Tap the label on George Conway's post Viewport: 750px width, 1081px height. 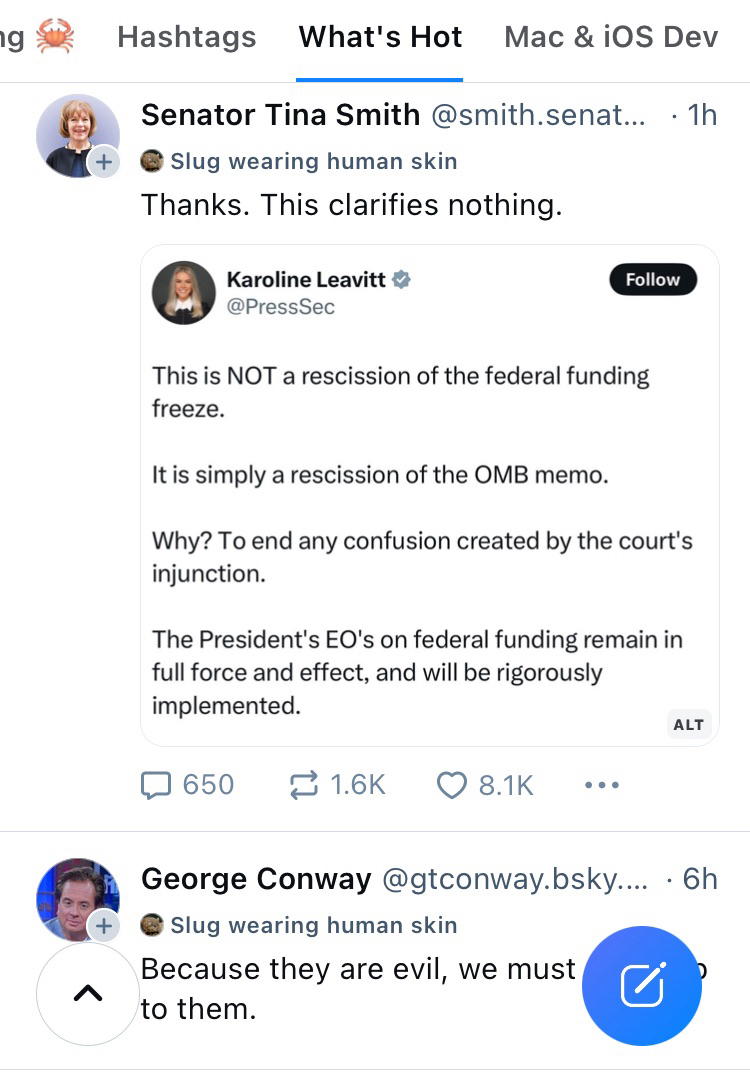tap(300, 925)
